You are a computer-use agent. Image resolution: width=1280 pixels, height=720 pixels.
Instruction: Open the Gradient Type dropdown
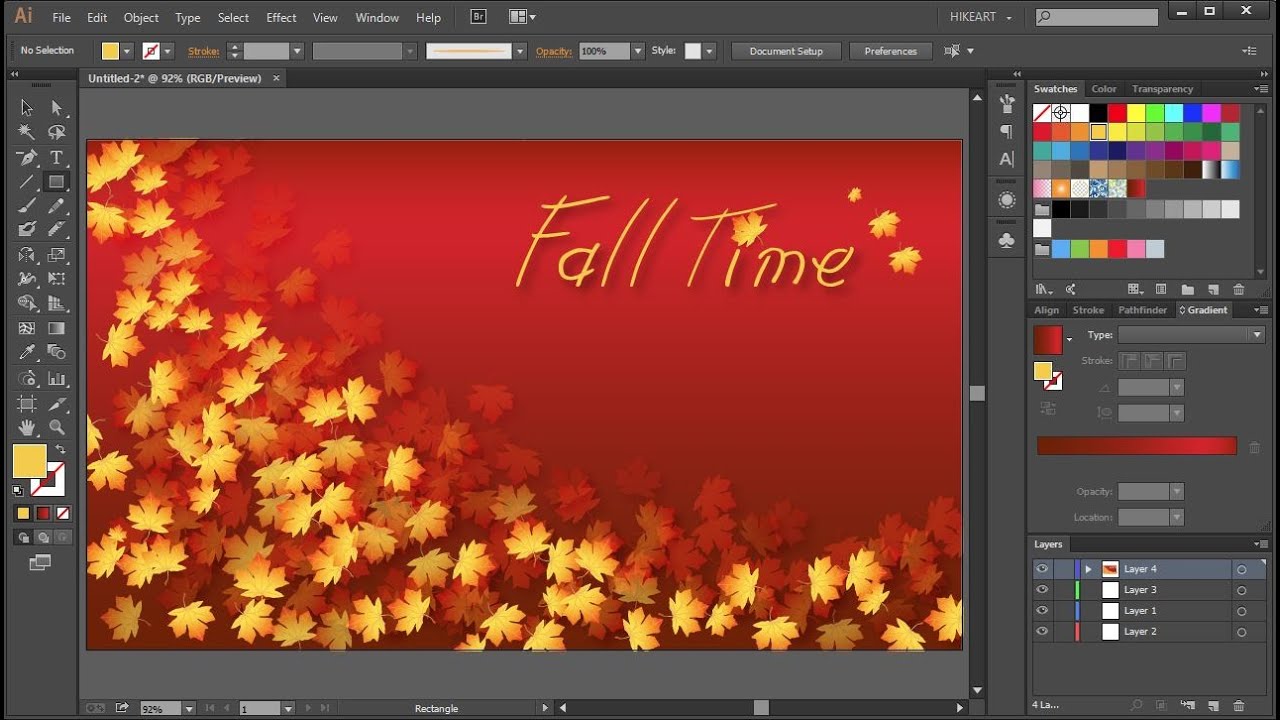click(x=1191, y=335)
